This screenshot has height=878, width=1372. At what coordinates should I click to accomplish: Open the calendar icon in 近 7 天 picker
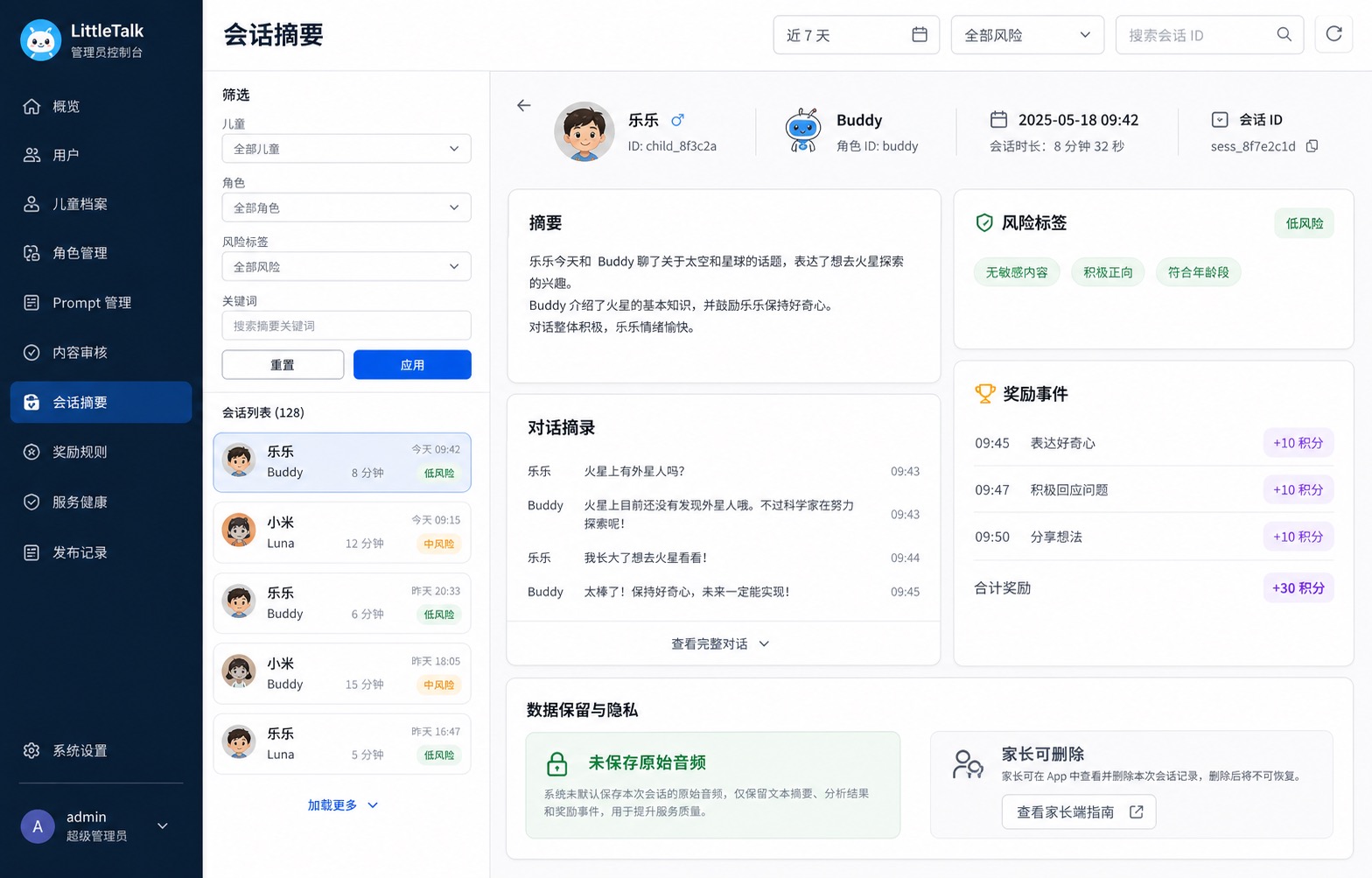[x=920, y=34]
